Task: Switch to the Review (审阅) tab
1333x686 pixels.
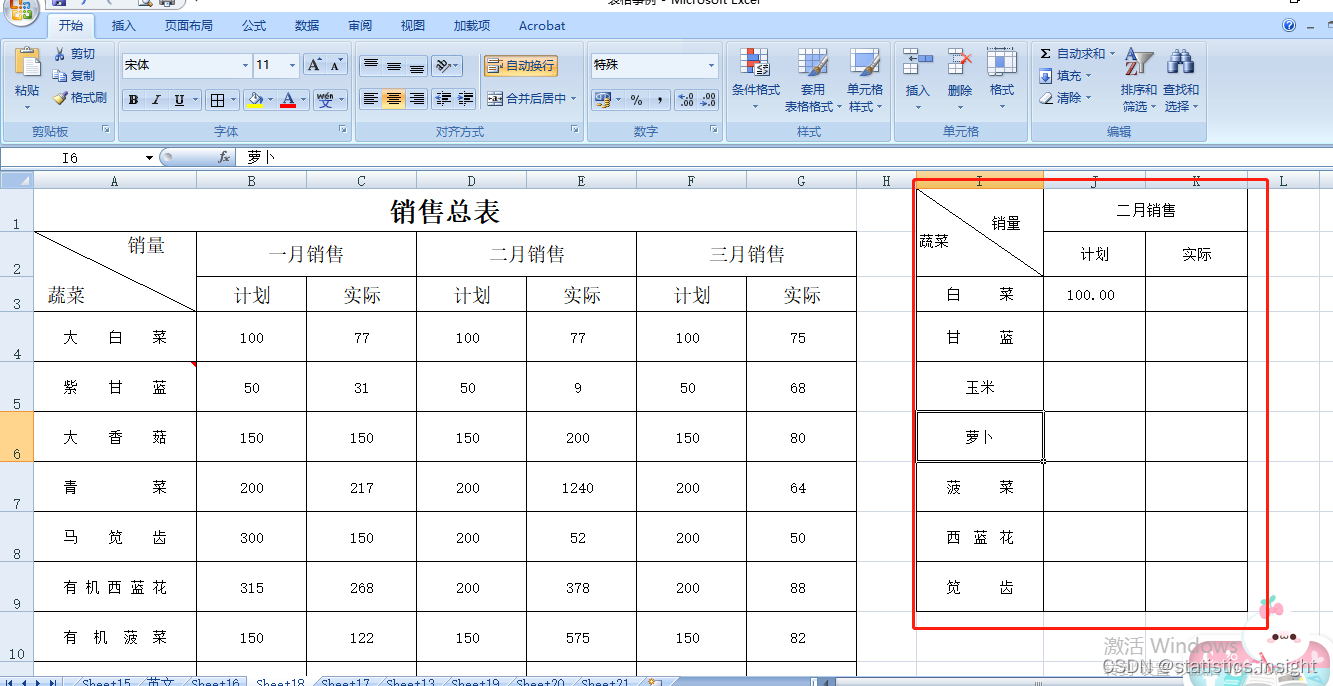Action: (360, 26)
